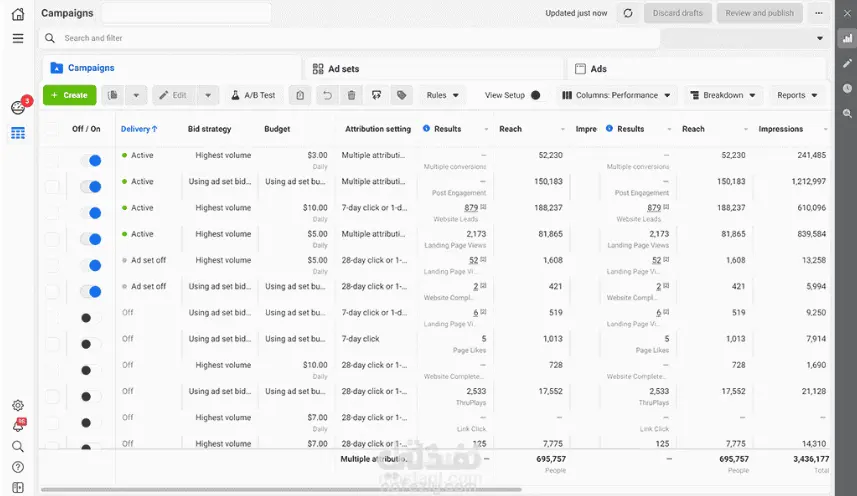Open the 879 Website Leads results link
This screenshot has width=857, height=496.
point(471,208)
